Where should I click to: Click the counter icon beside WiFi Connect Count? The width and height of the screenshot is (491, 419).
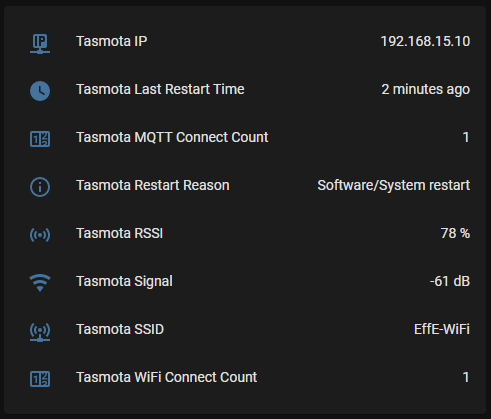point(40,379)
